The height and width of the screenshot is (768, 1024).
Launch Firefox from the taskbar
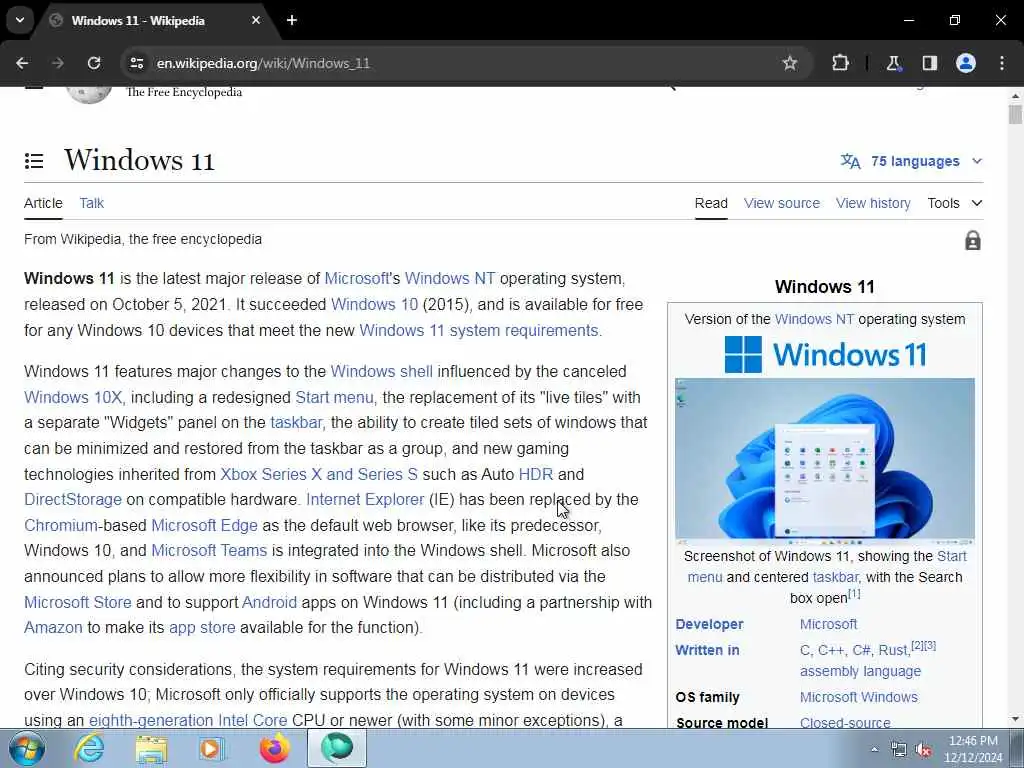coord(274,748)
